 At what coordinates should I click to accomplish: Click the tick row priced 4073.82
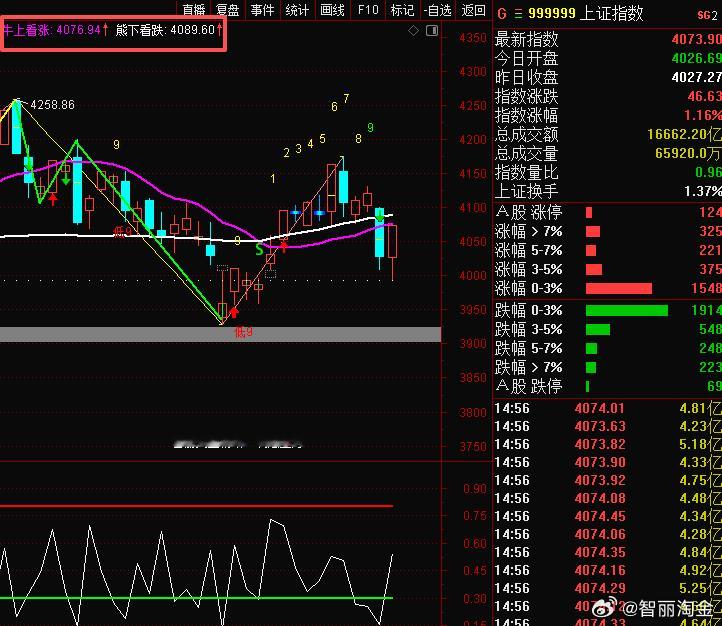point(608,444)
